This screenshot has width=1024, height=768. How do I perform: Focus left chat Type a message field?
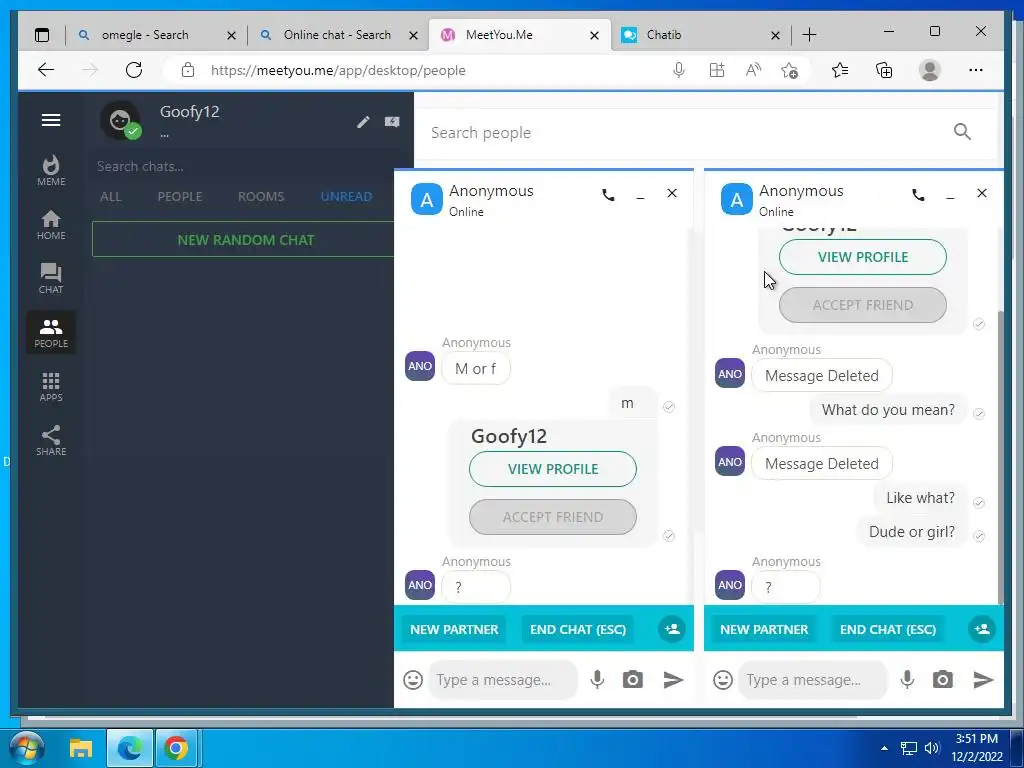503,680
